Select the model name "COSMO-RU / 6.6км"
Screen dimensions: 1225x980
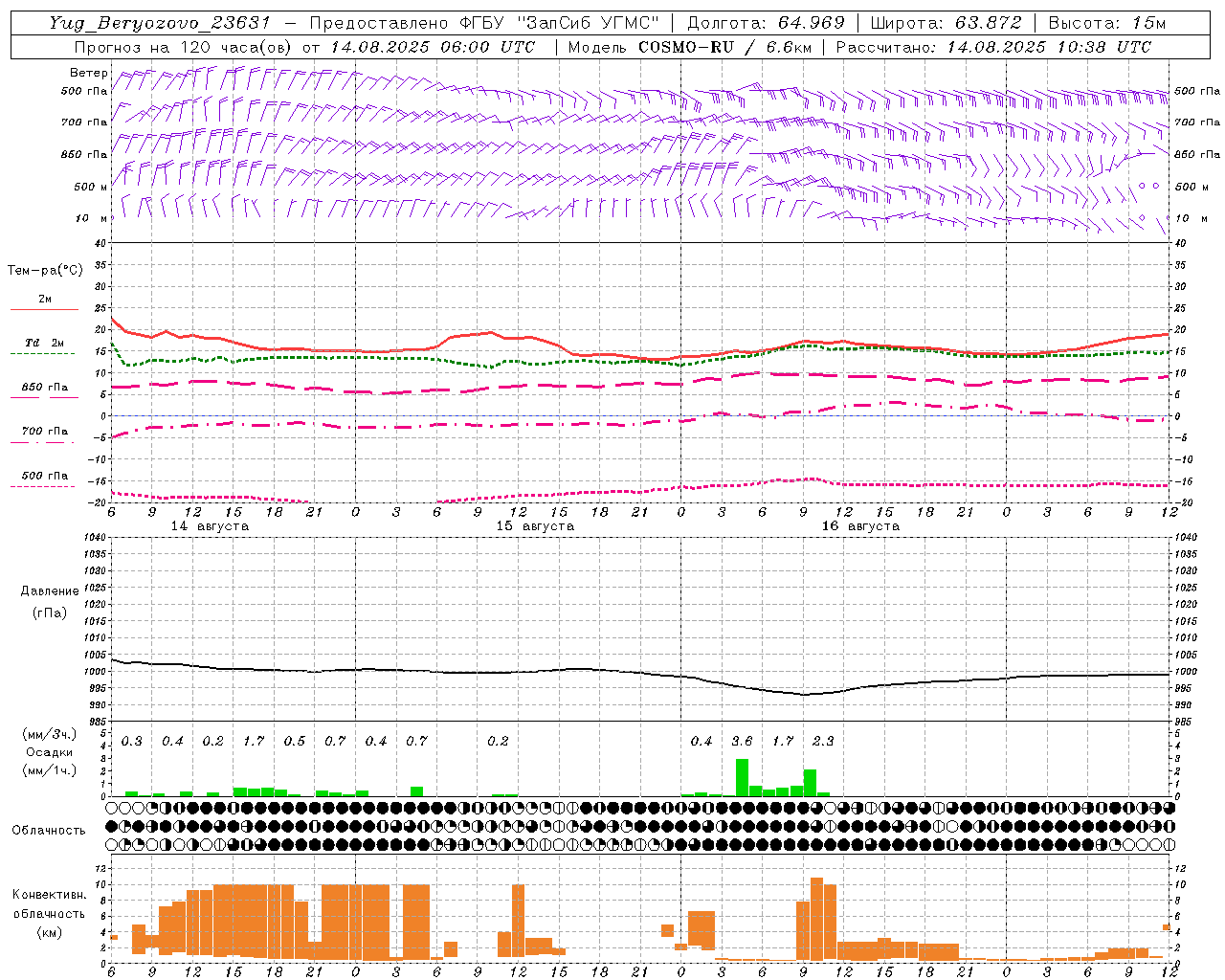click(x=724, y=47)
